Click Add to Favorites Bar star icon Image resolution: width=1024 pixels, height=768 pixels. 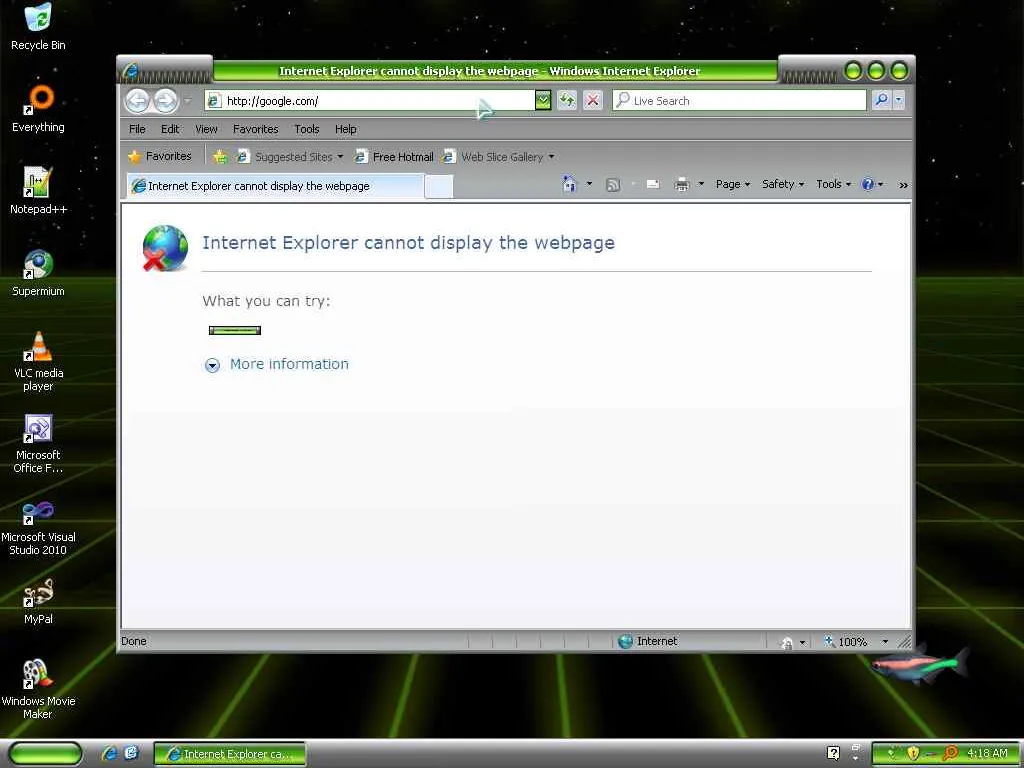pyautogui.click(x=220, y=157)
